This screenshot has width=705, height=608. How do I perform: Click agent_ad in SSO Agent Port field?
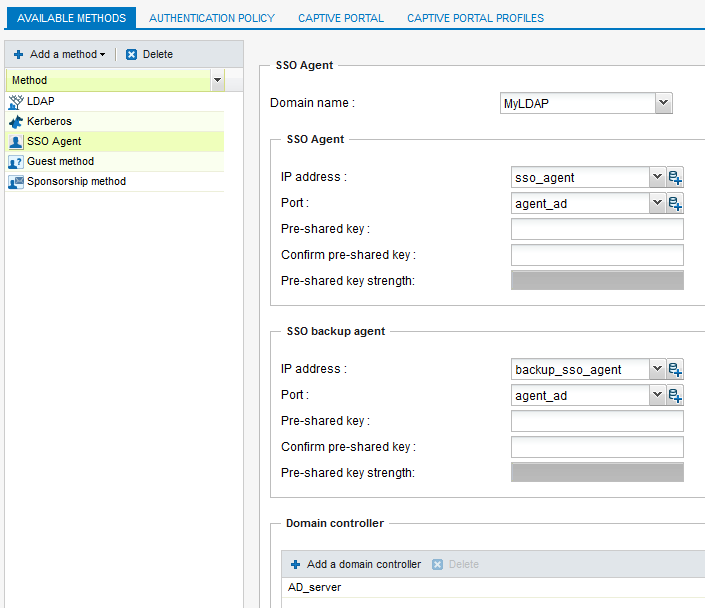(x=541, y=204)
